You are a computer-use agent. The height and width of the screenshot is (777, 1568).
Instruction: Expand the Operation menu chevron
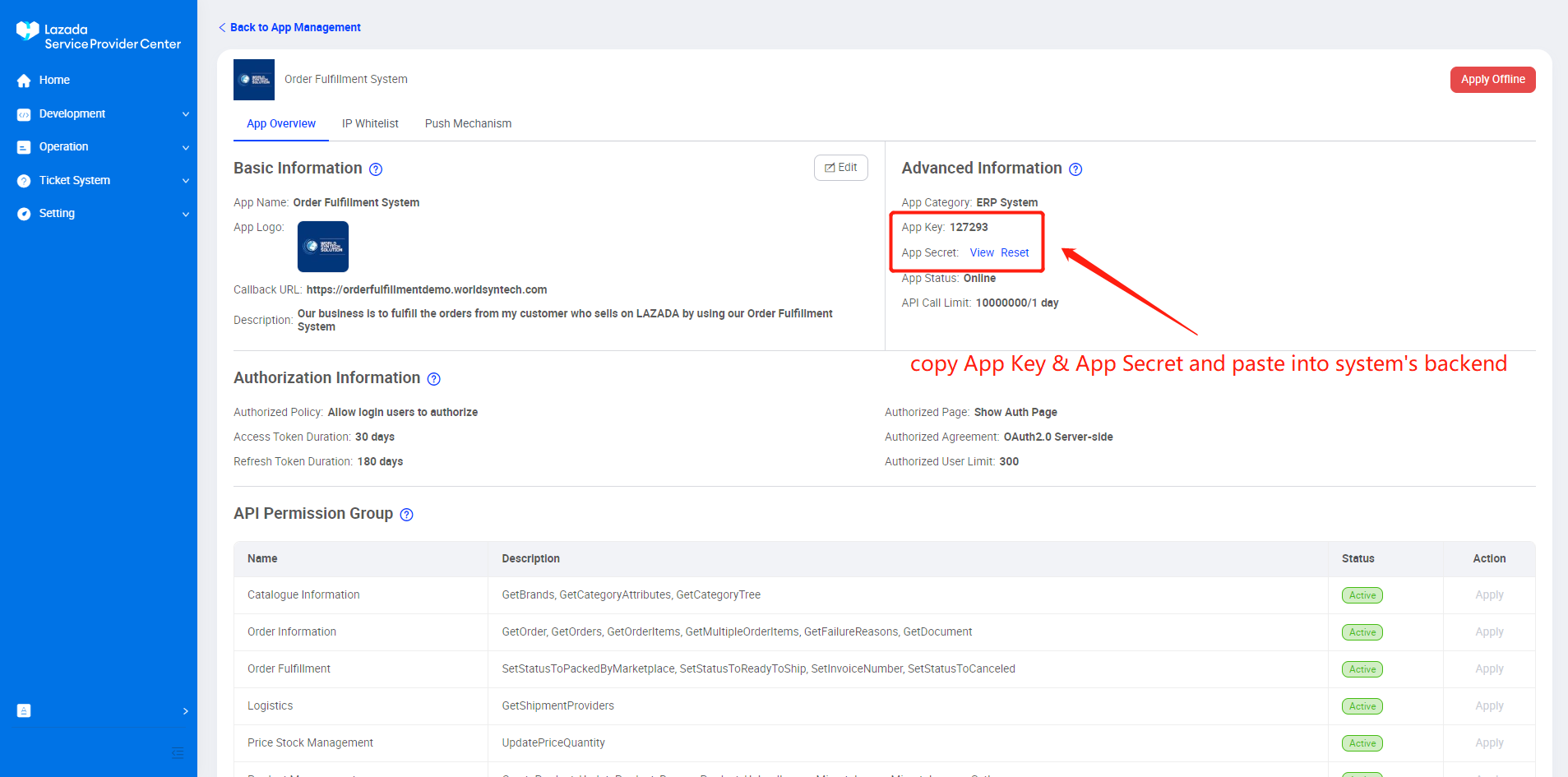coord(186,148)
